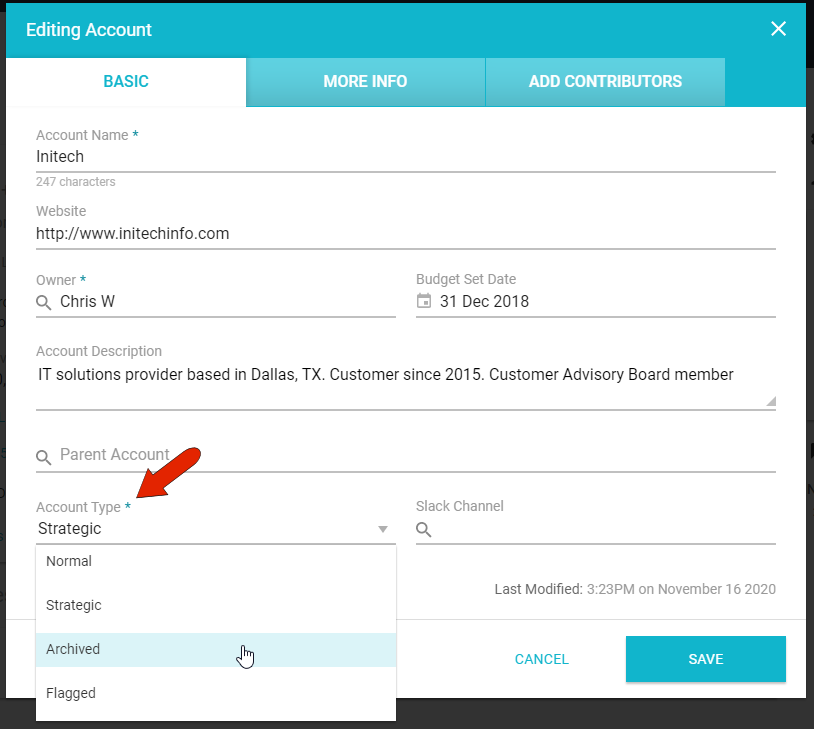
Task: Click CANCEL to discard changes
Action: tap(541, 659)
